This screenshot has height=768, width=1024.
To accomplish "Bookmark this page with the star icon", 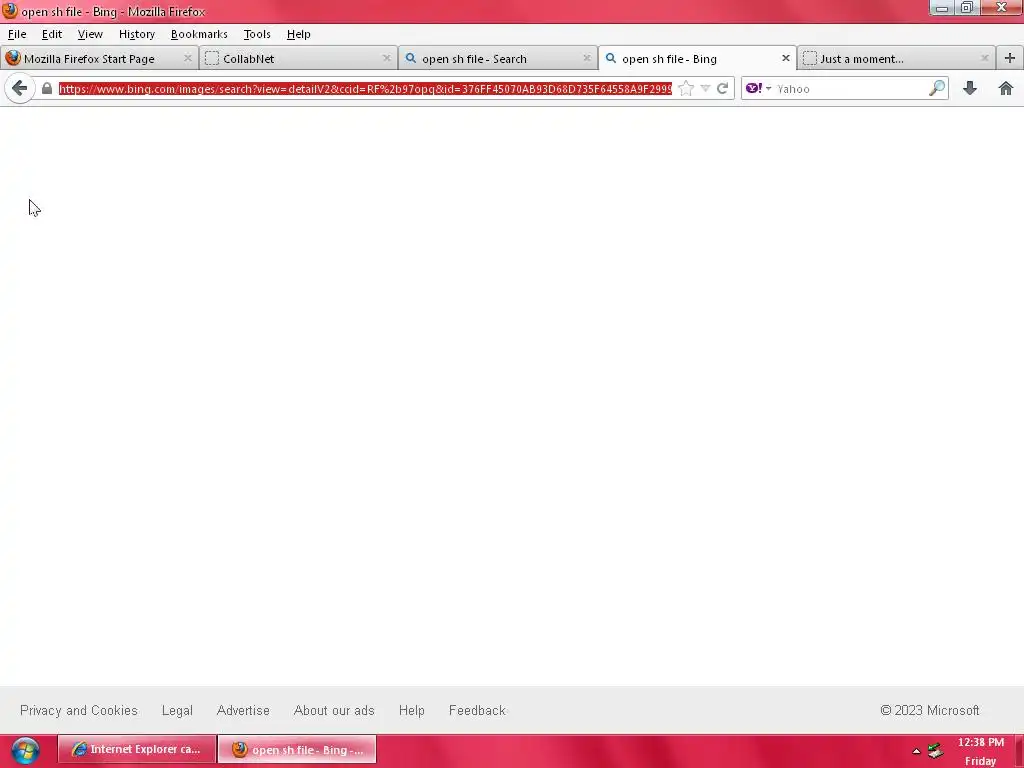I will 686,88.
